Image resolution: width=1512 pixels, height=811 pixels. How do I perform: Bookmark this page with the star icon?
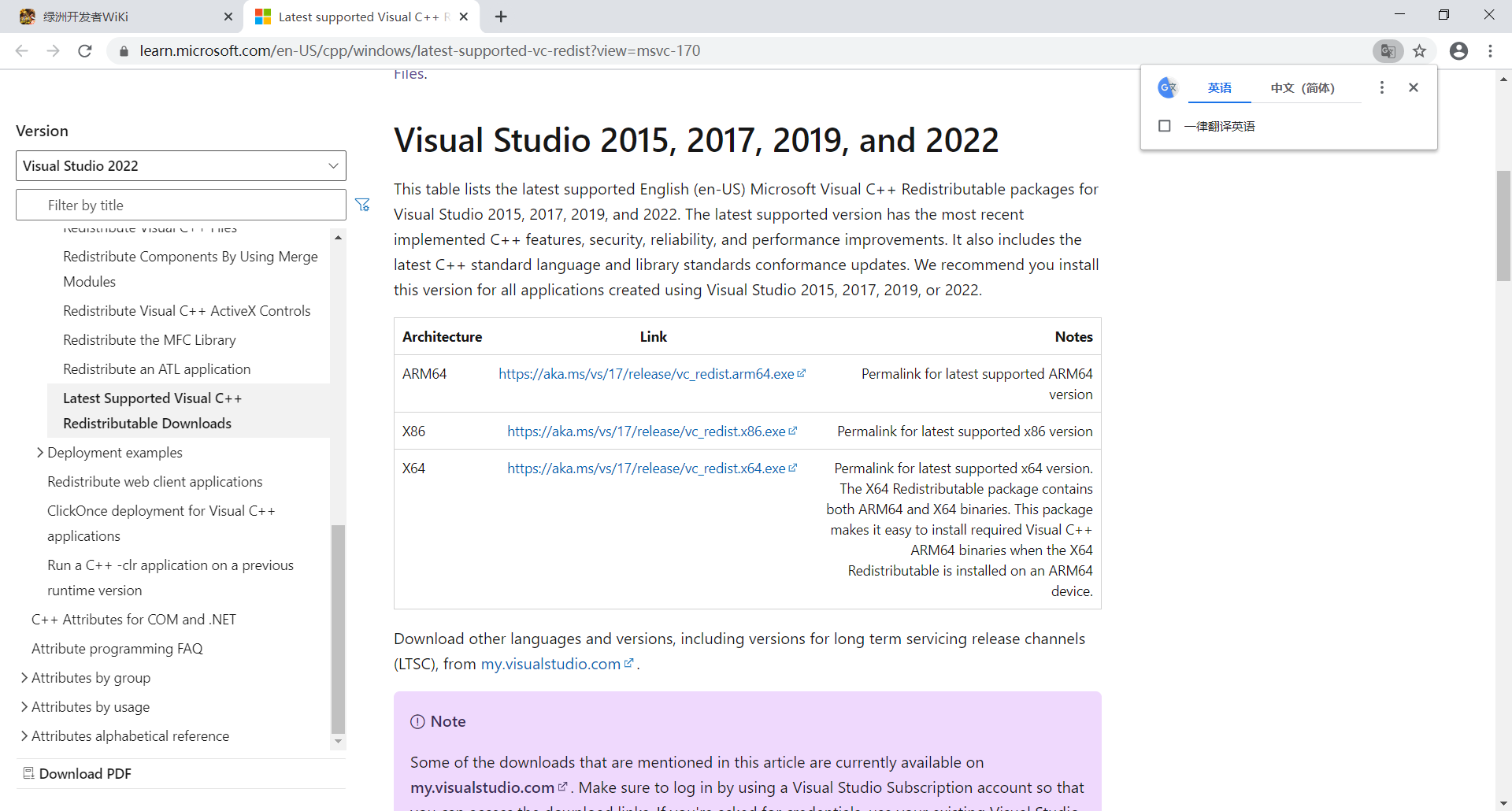1419,51
